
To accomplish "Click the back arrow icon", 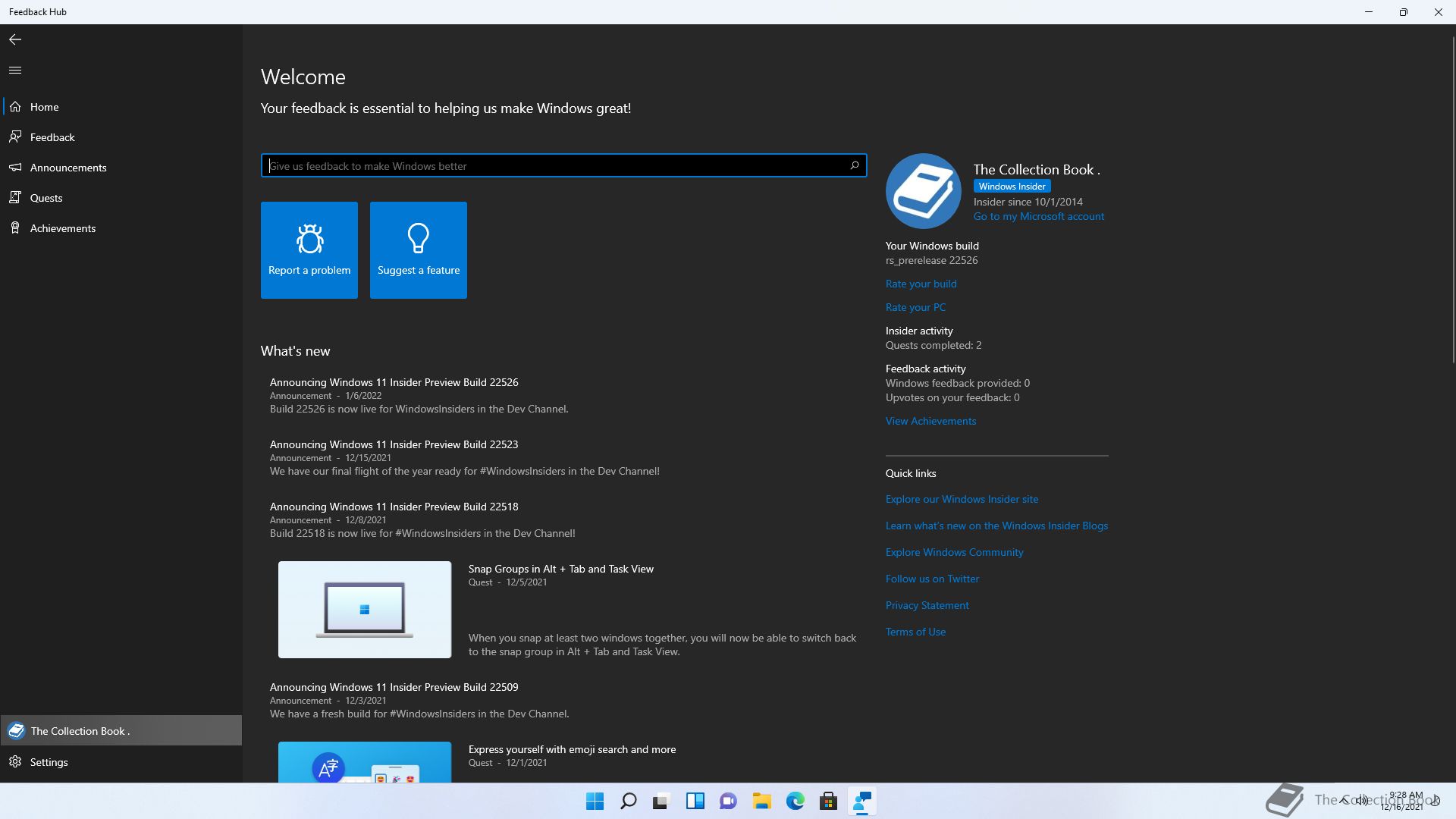I will click(x=15, y=39).
